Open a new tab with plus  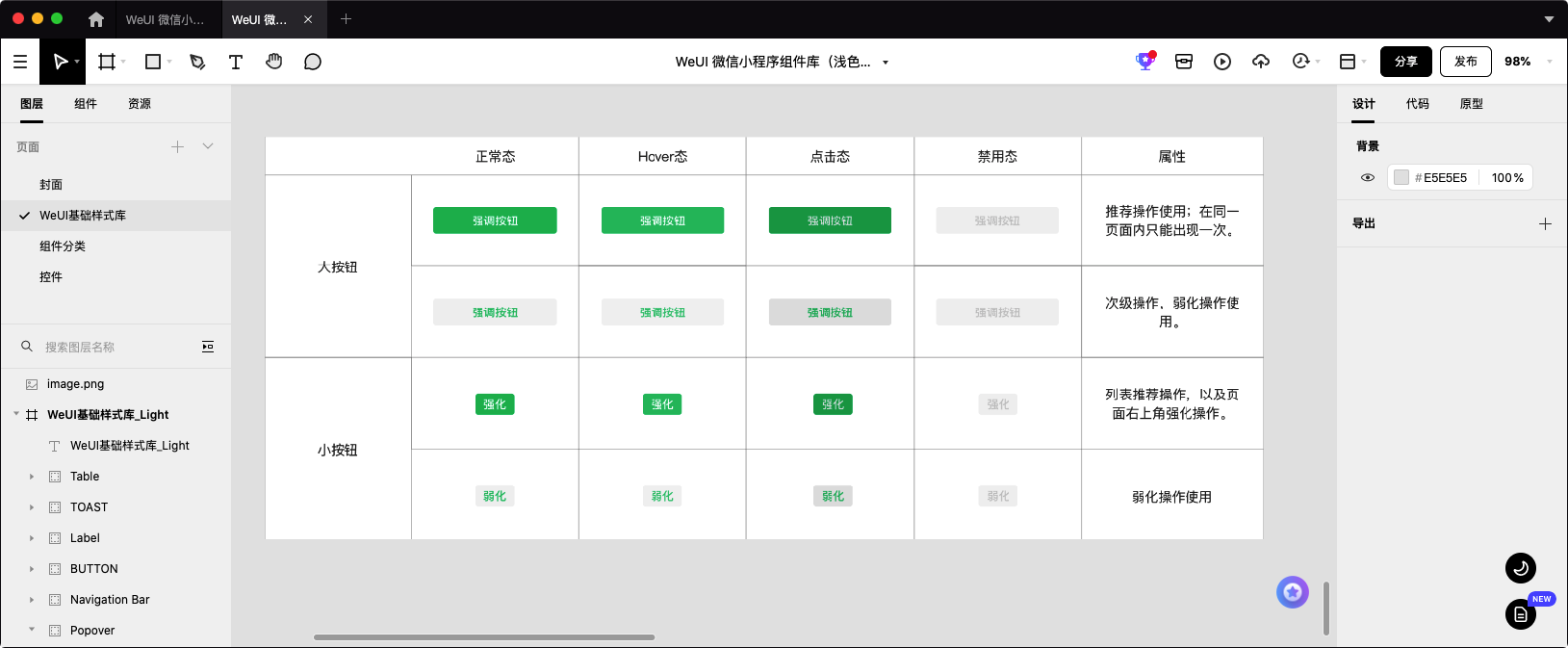tap(347, 19)
